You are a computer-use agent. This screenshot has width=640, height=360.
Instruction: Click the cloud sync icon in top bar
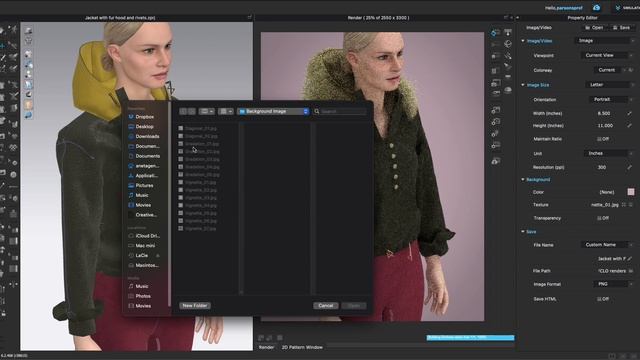pos(596,8)
